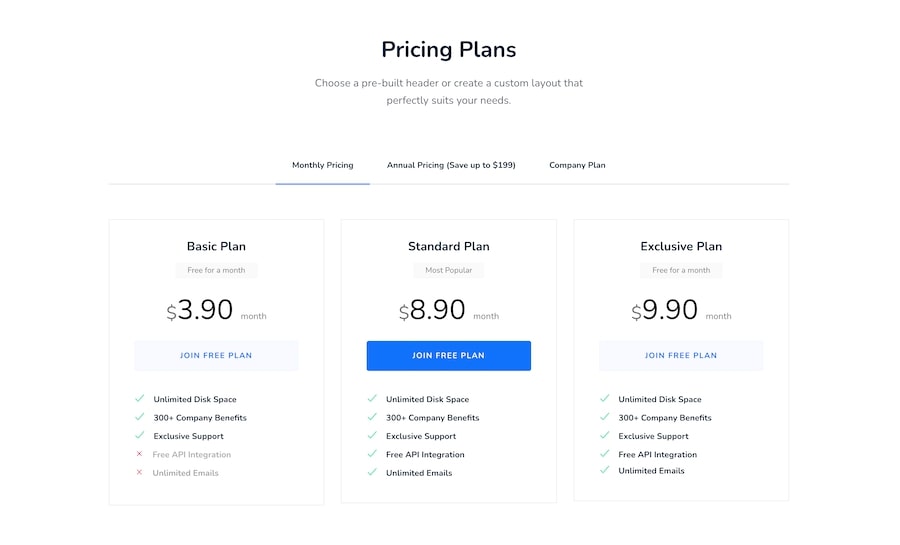Click the Basic Plan Unlimited Disk Space checkmark
The image size is (900, 545).
click(x=140, y=398)
